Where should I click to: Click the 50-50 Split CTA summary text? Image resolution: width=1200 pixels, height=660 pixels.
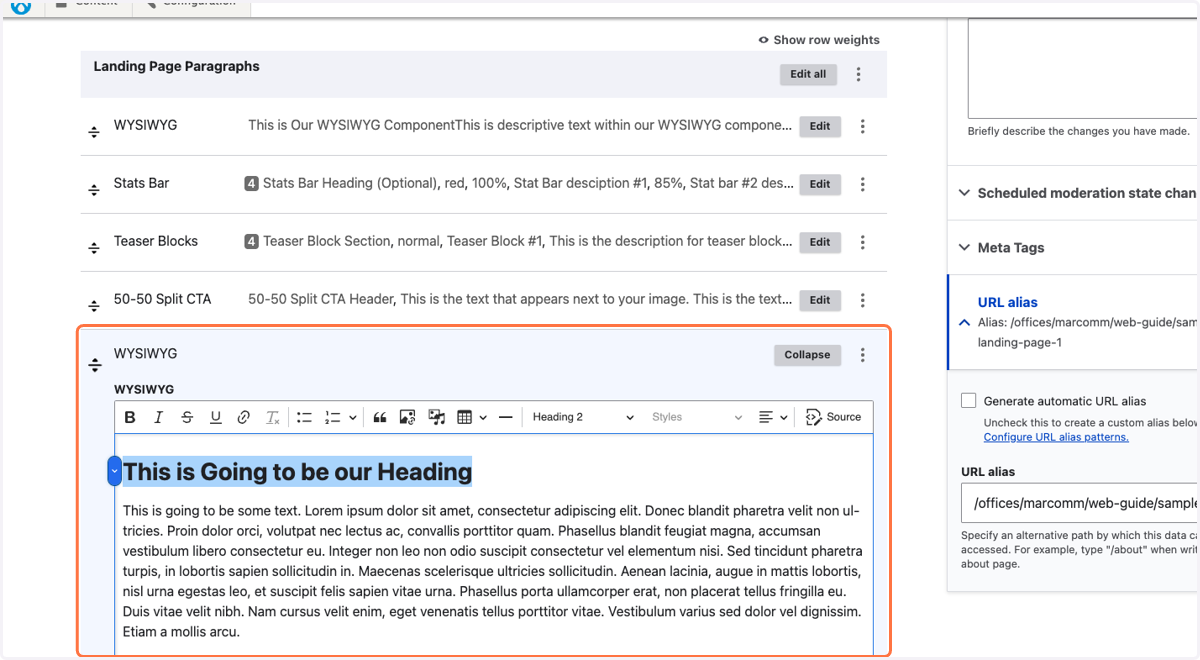tap(521, 299)
